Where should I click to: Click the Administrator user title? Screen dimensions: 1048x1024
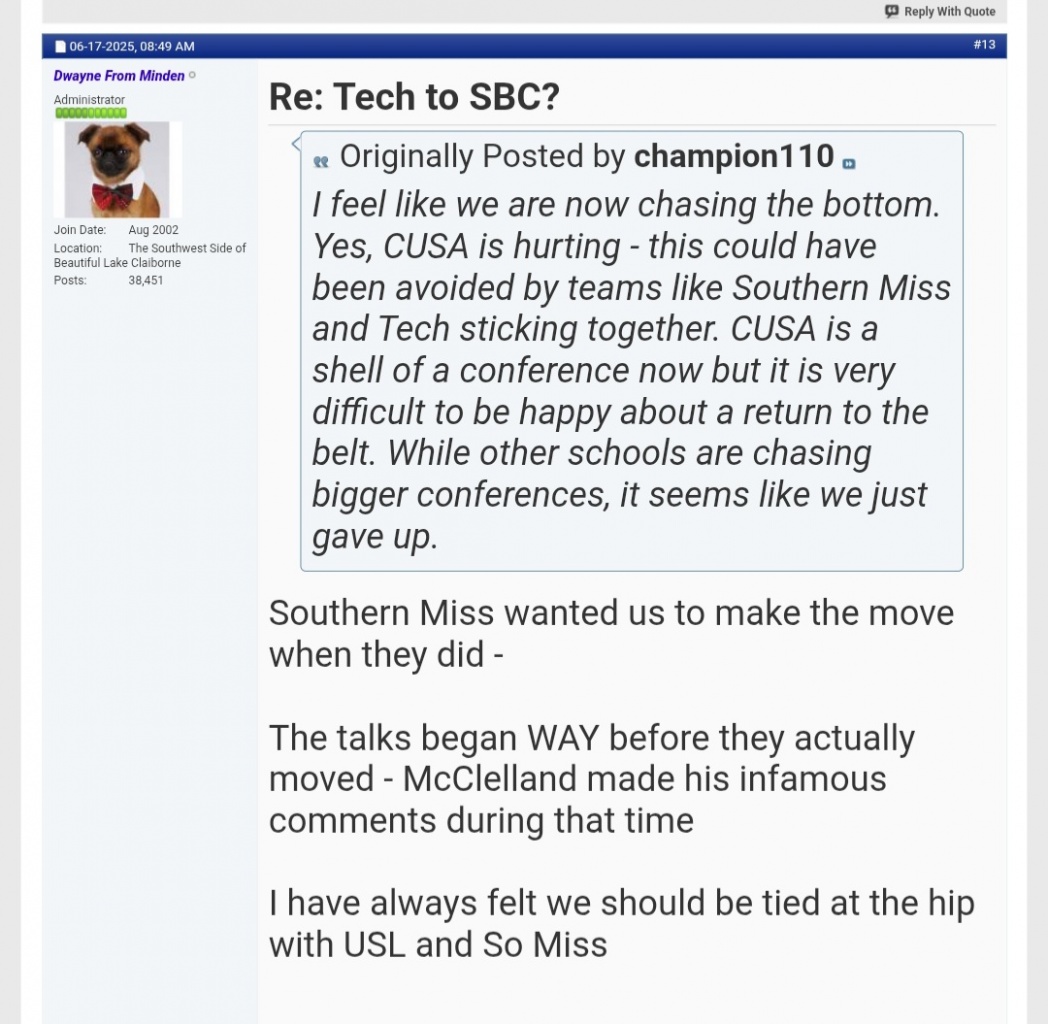pyautogui.click(x=90, y=100)
